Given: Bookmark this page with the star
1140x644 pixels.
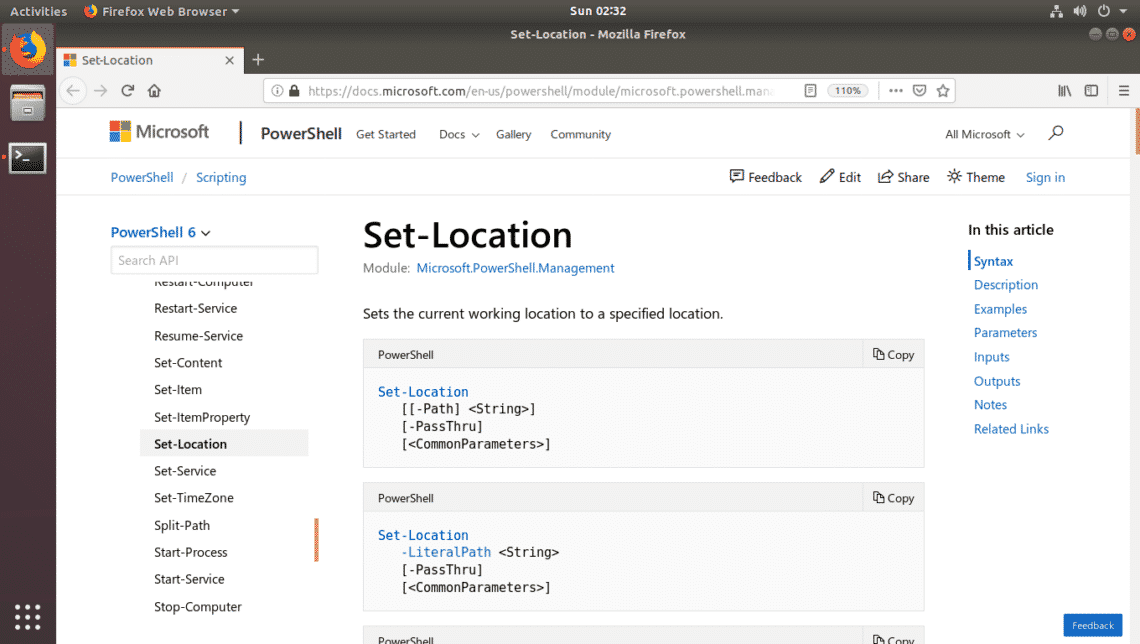Looking at the screenshot, I should (x=943, y=91).
